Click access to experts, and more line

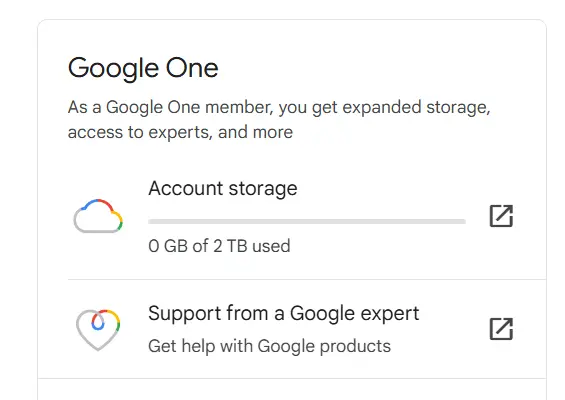point(180,132)
